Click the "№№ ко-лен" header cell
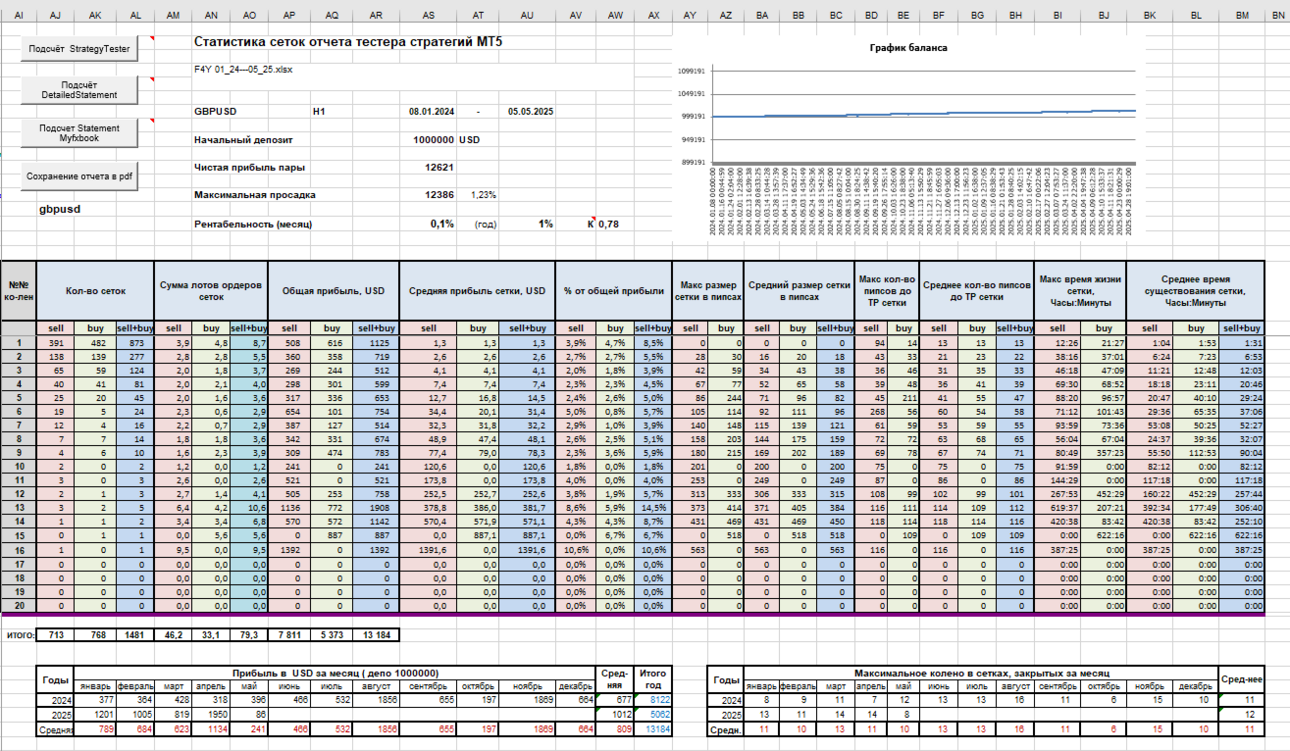Screen dimensions: 1290x751 click(19, 290)
